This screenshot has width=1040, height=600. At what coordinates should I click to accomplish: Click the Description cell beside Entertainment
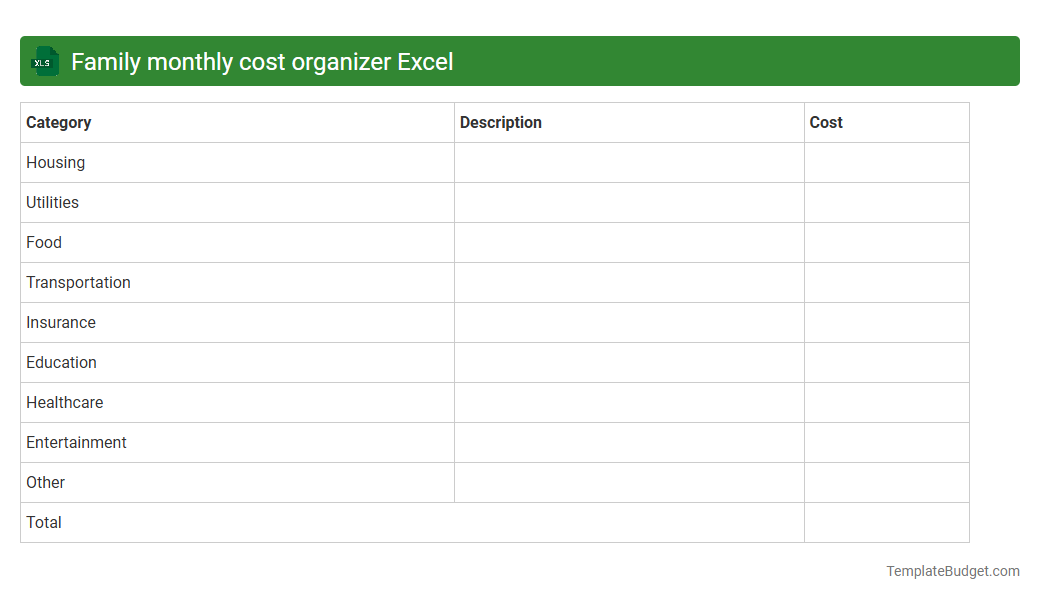pos(628,442)
